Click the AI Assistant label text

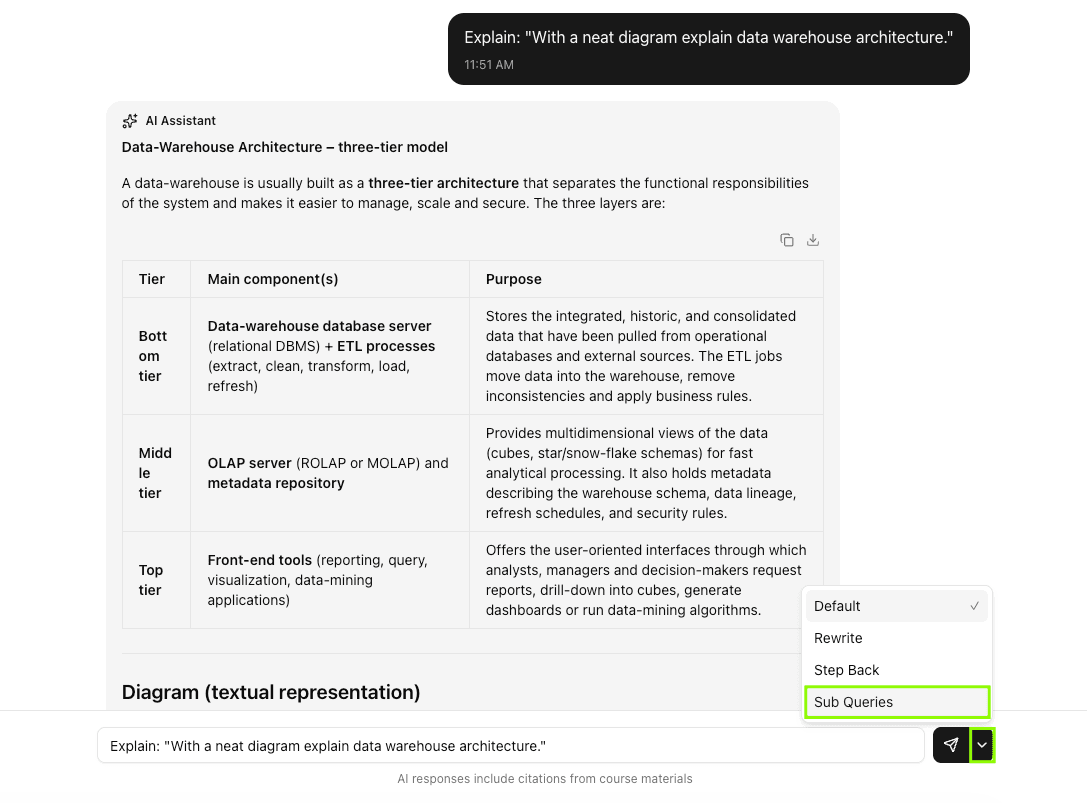coord(180,120)
